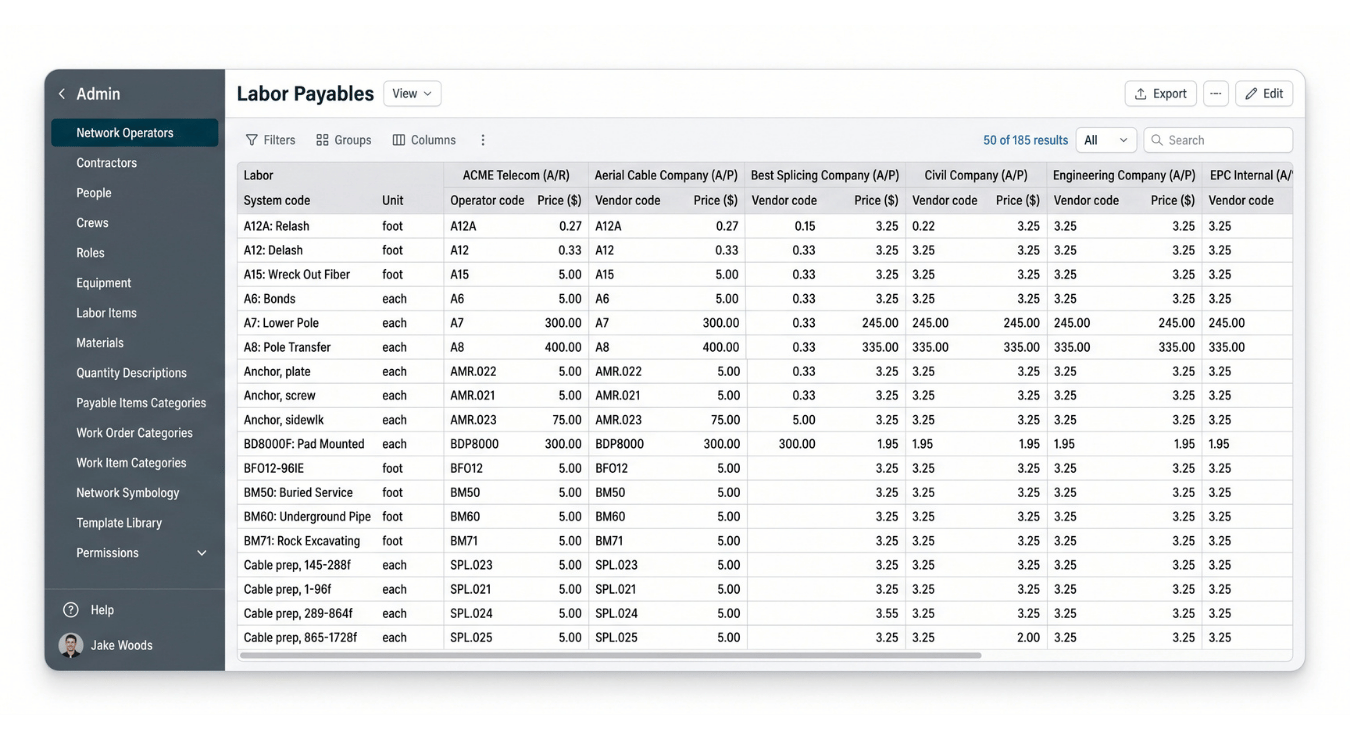Image resolution: width=1350 pixels, height=750 pixels.
Task: Open the Columns chooser
Action: (x=424, y=140)
